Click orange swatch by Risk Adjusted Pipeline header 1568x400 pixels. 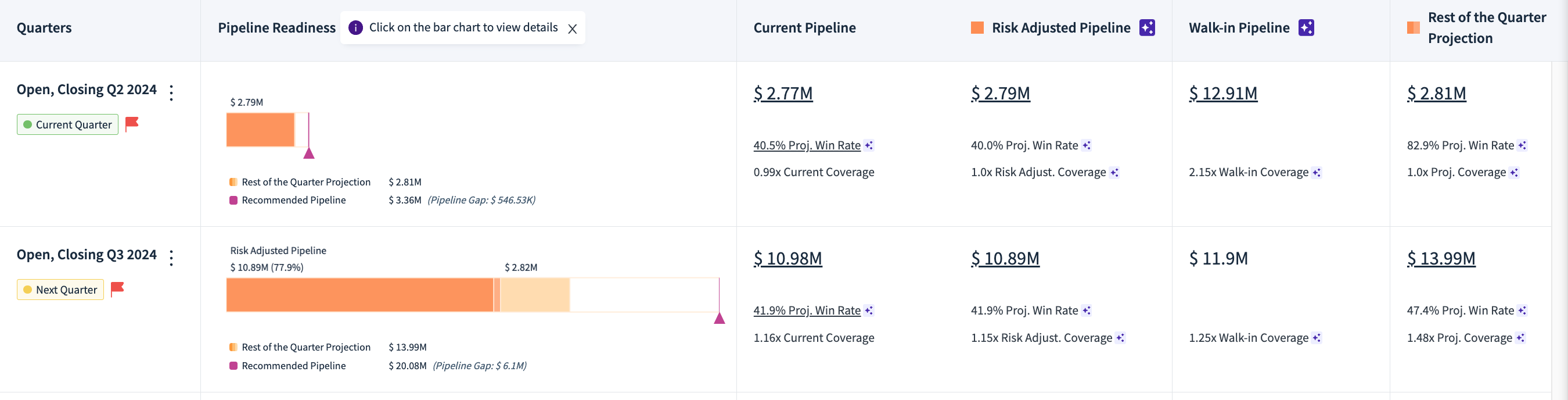[977, 27]
